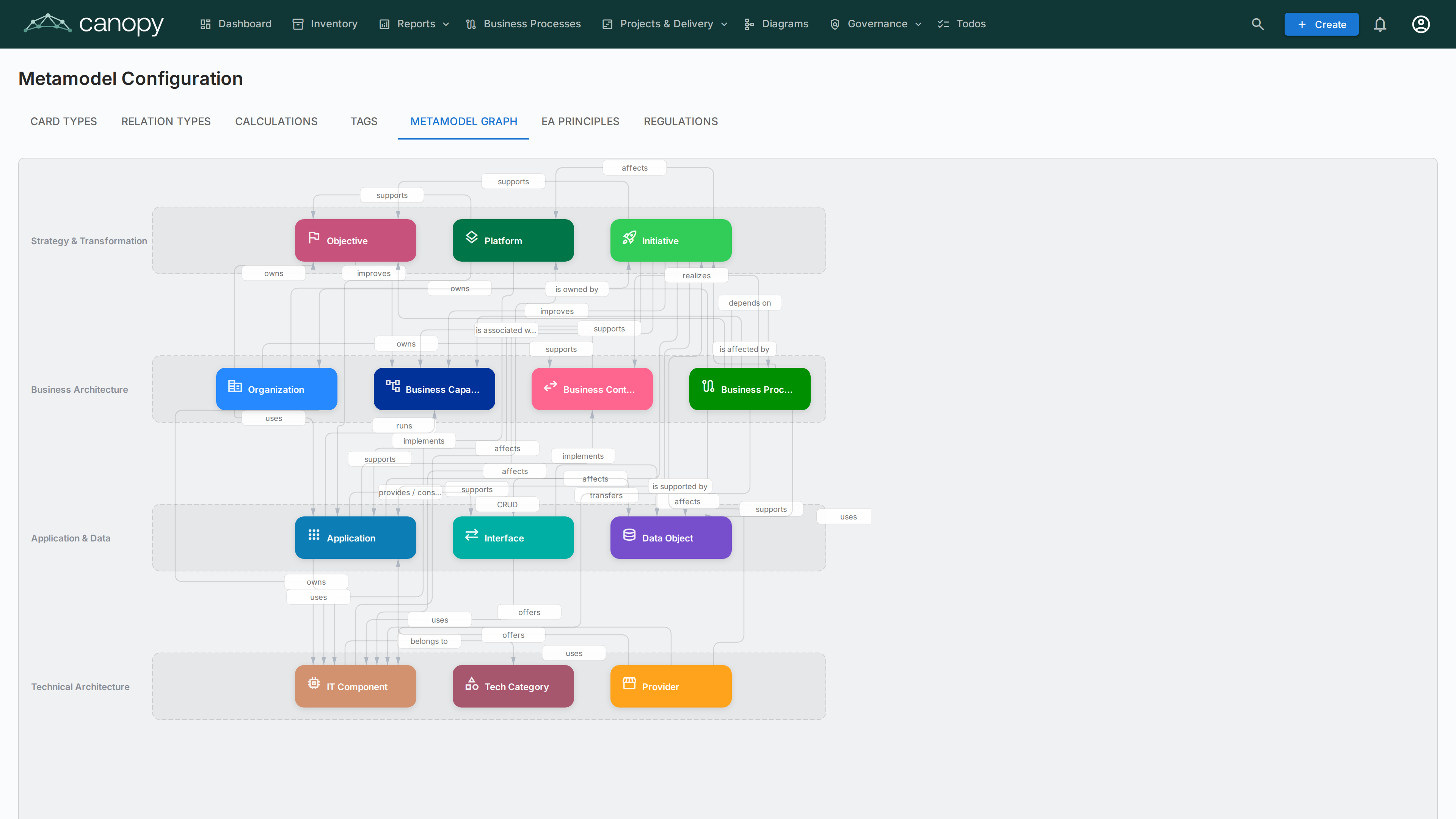This screenshot has width=1456, height=819.
Task: Select the Application node
Action: point(356,538)
